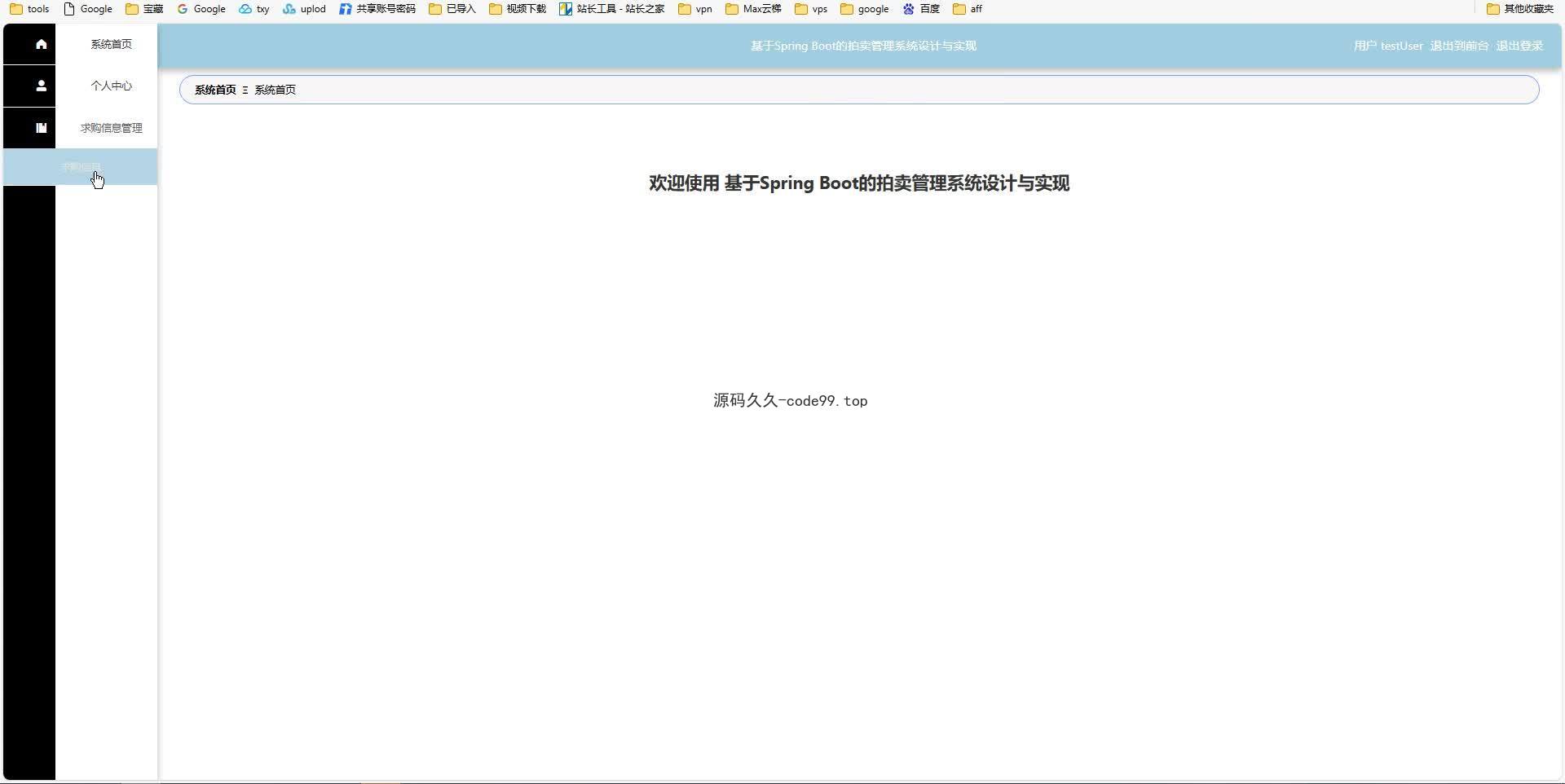Open the 已导入 bookmark folder
Screen dimensions: 1565x784
click(x=452, y=9)
